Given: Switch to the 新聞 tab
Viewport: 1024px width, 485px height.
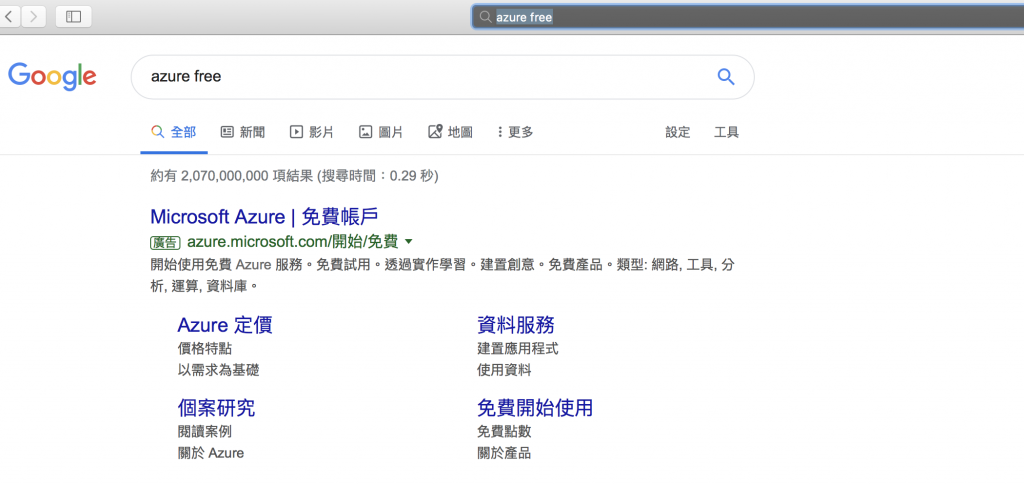Looking at the screenshot, I should [243, 133].
